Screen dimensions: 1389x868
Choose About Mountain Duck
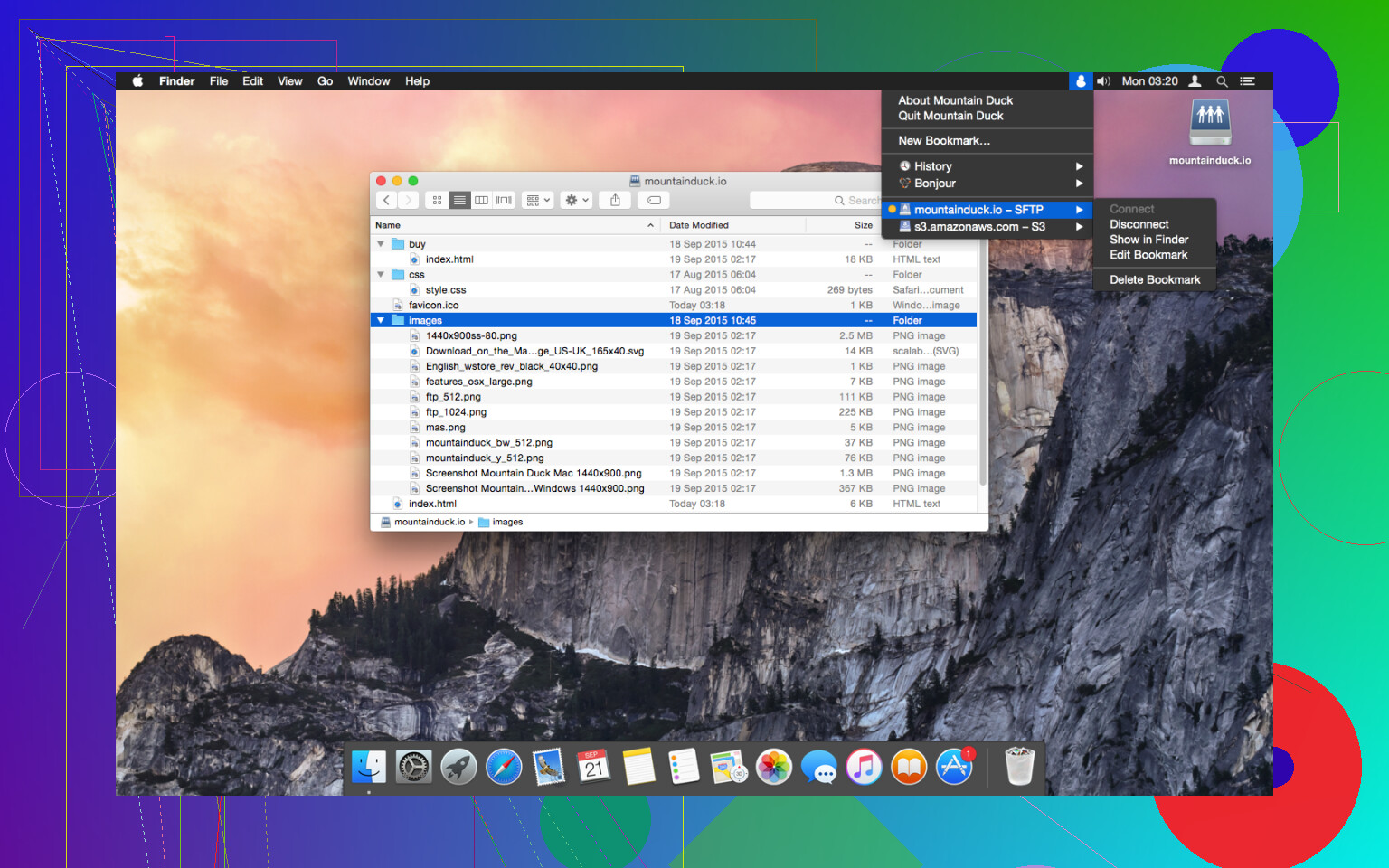pyautogui.click(x=956, y=100)
